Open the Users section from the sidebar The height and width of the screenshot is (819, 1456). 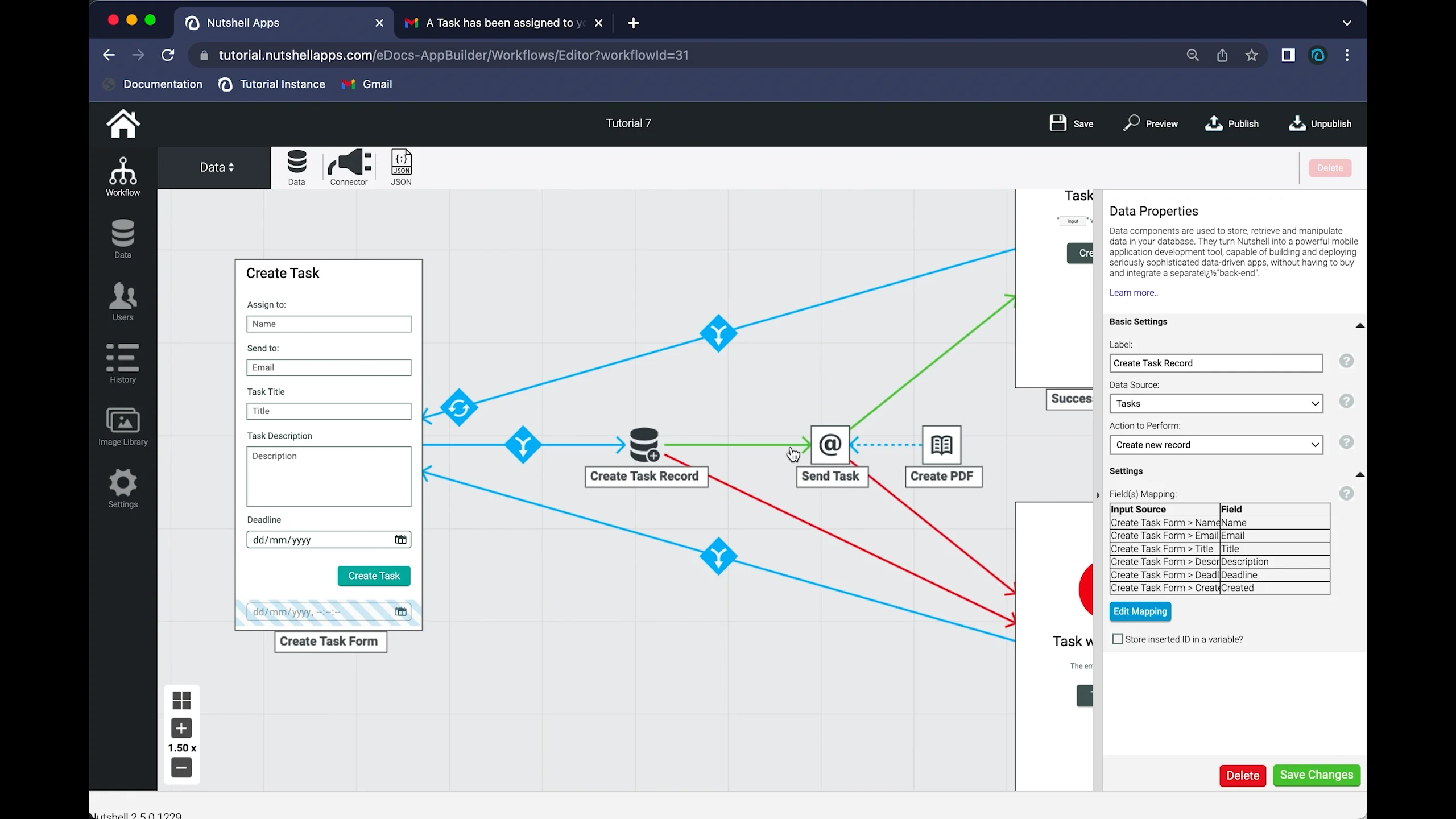[x=123, y=301]
